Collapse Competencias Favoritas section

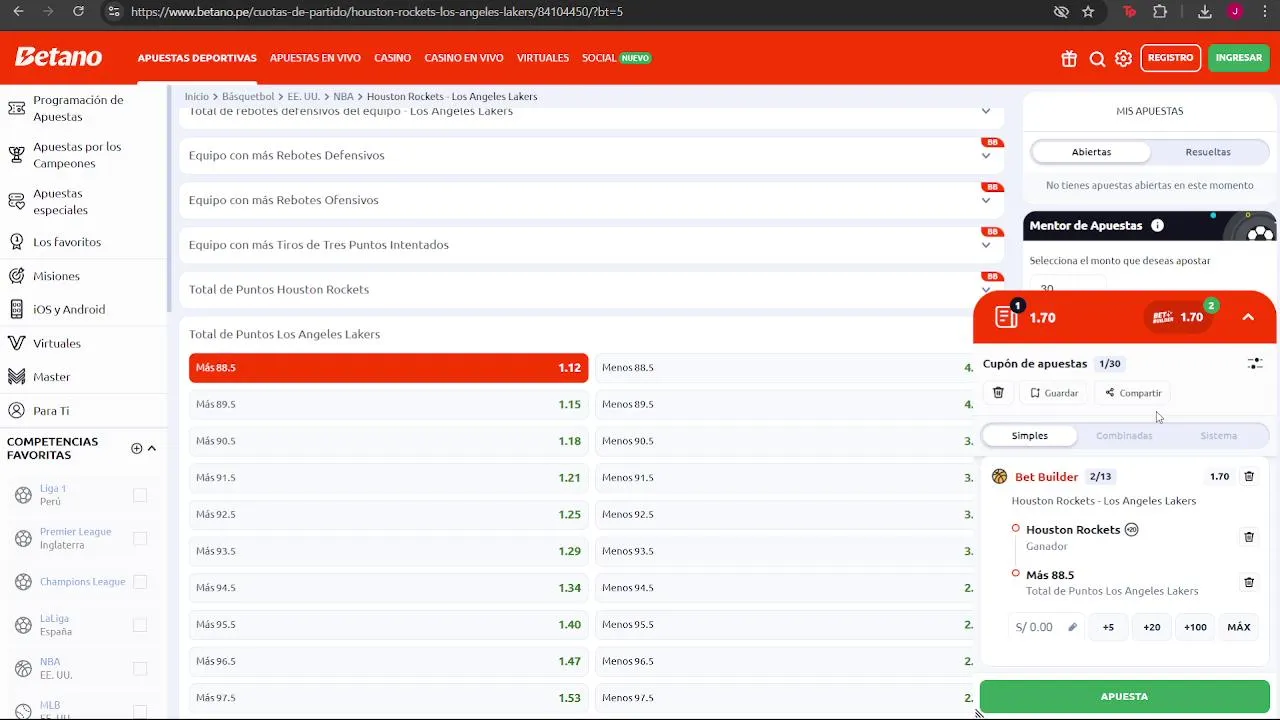coord(152,448)
